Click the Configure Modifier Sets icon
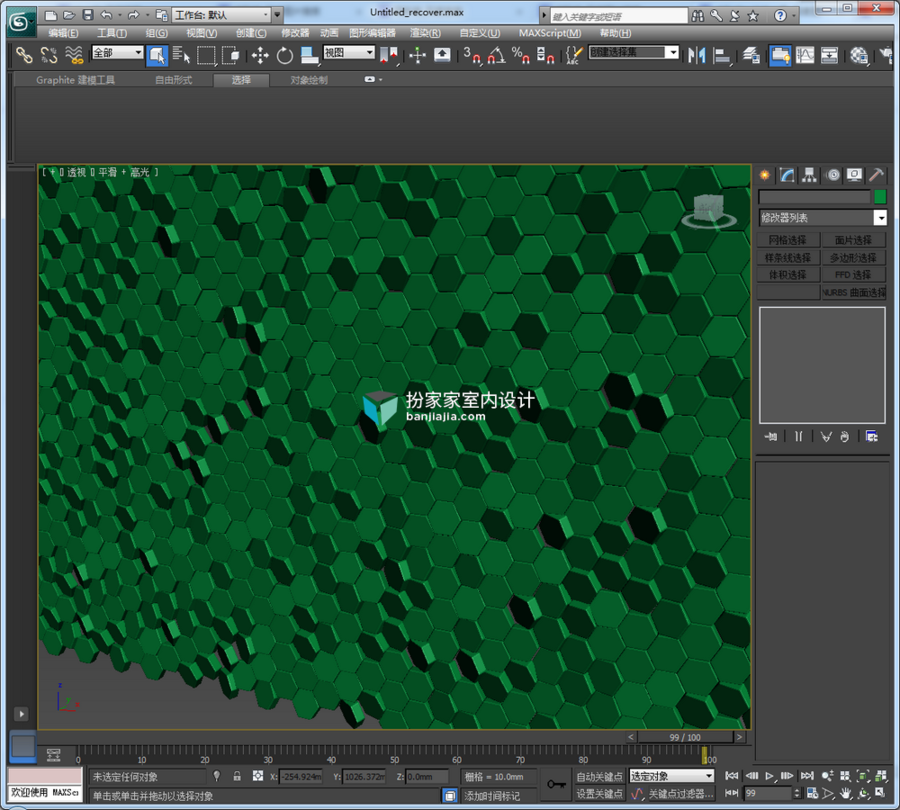 [871, 437]
